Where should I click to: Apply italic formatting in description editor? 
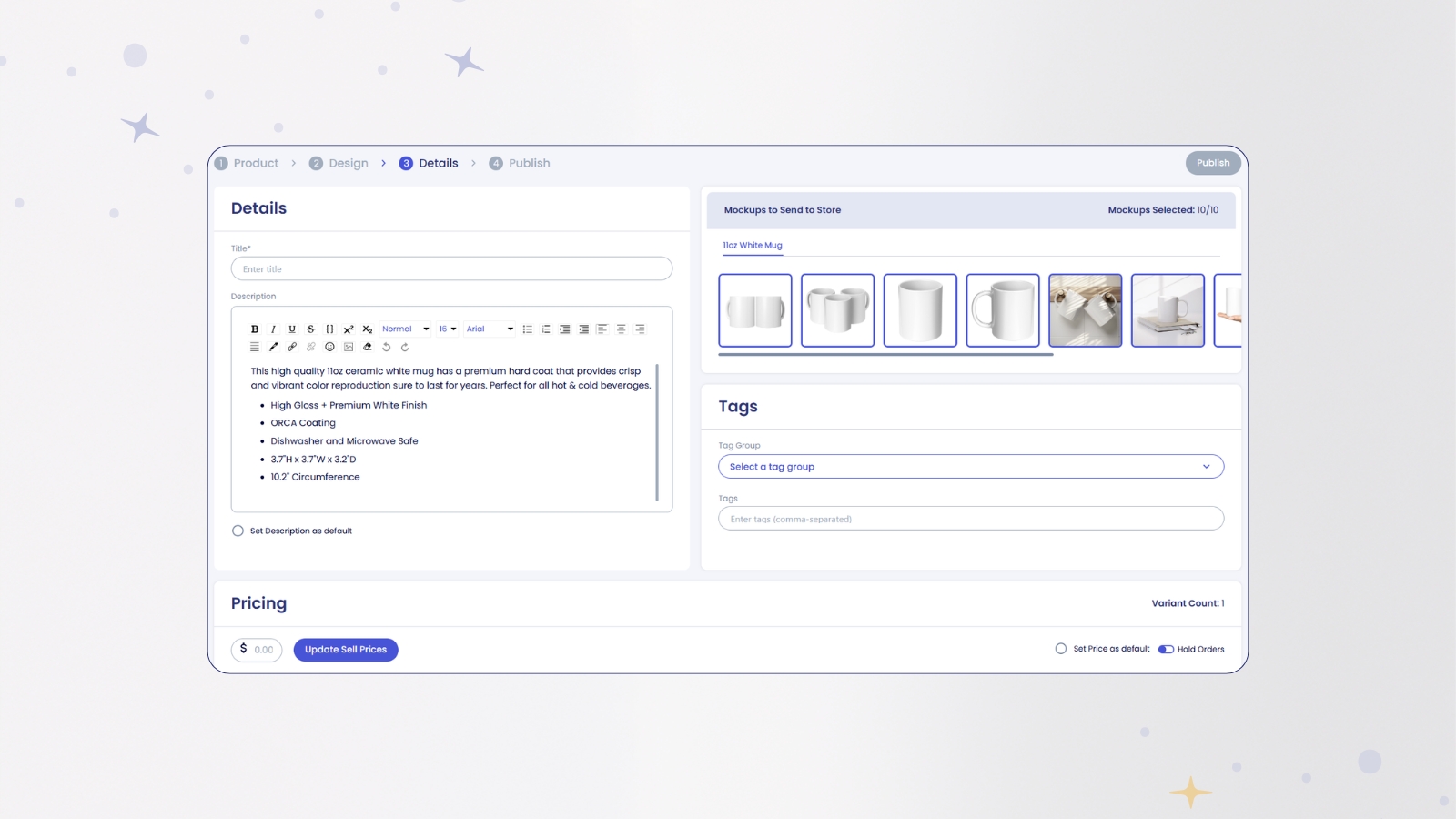[273, 329]
